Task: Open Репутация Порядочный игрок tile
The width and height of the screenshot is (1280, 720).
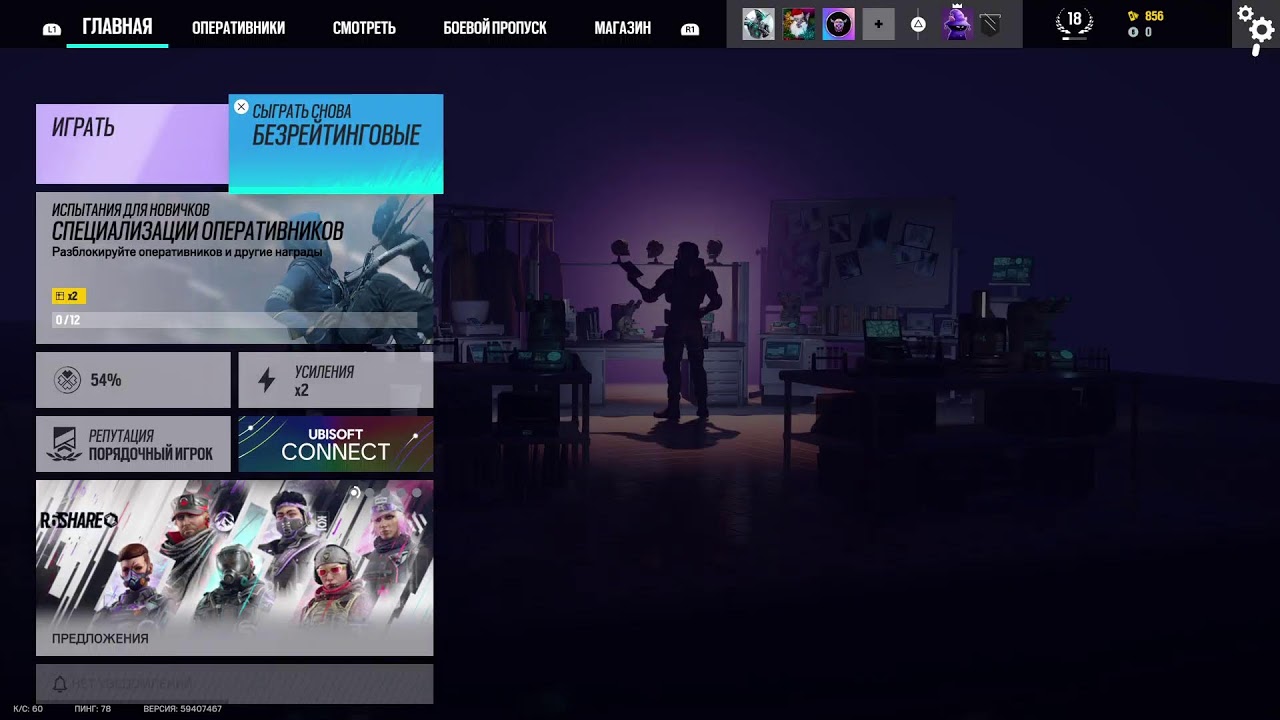Action: point(133,444)
